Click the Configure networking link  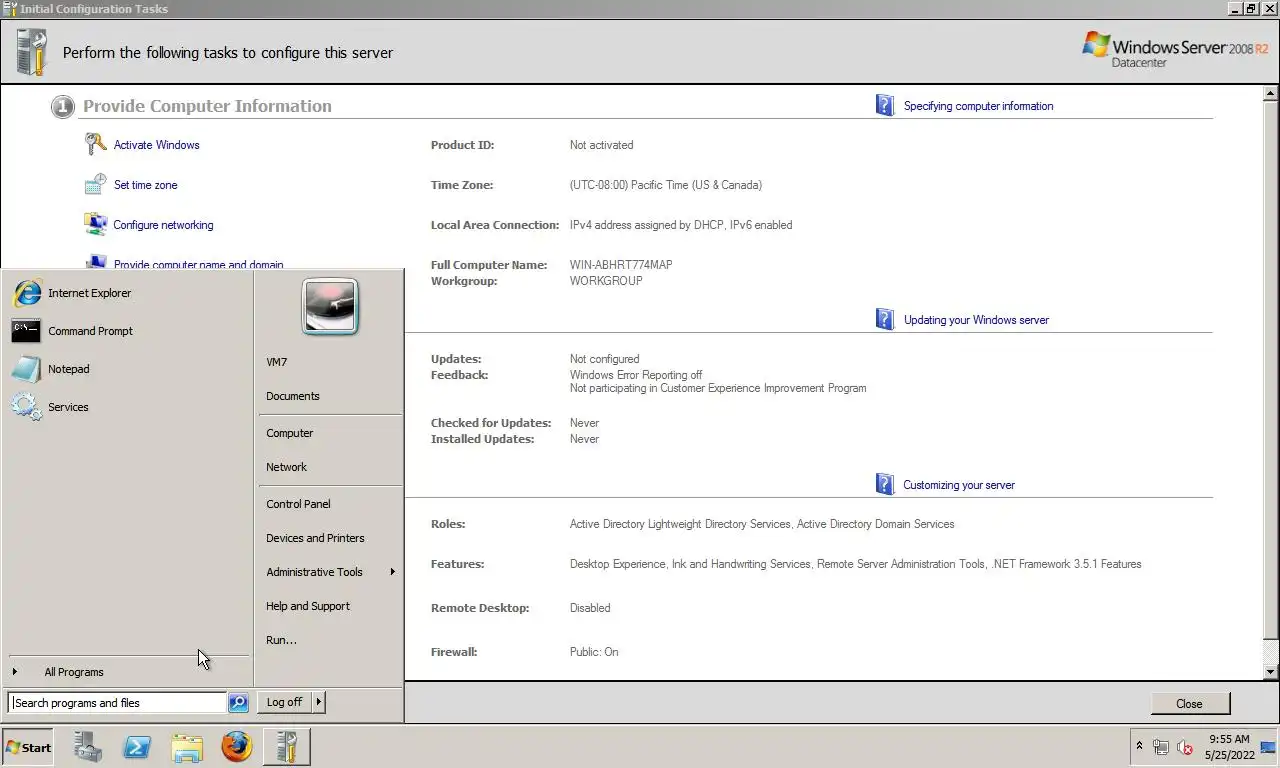(163, 225)
